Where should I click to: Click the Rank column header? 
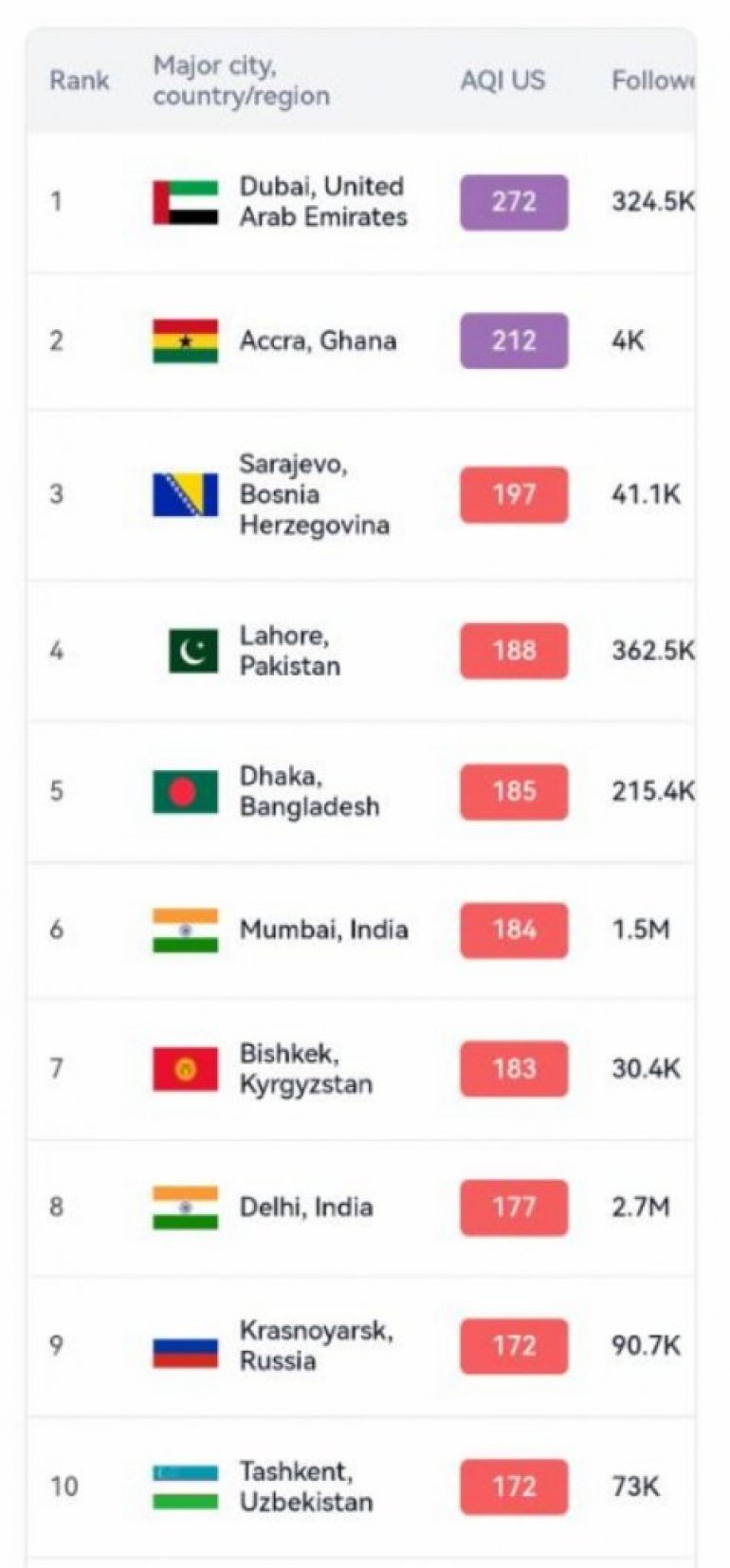pos(79,81)
